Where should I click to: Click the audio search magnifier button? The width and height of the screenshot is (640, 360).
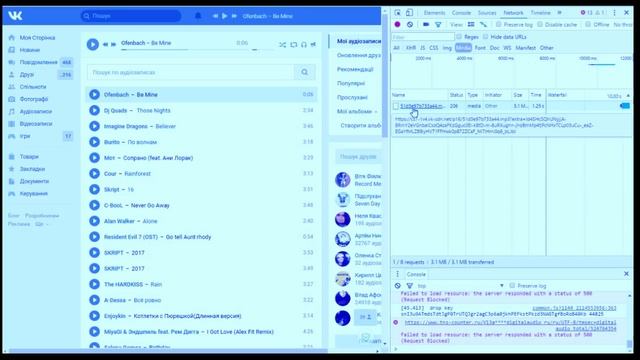point(304,72)
